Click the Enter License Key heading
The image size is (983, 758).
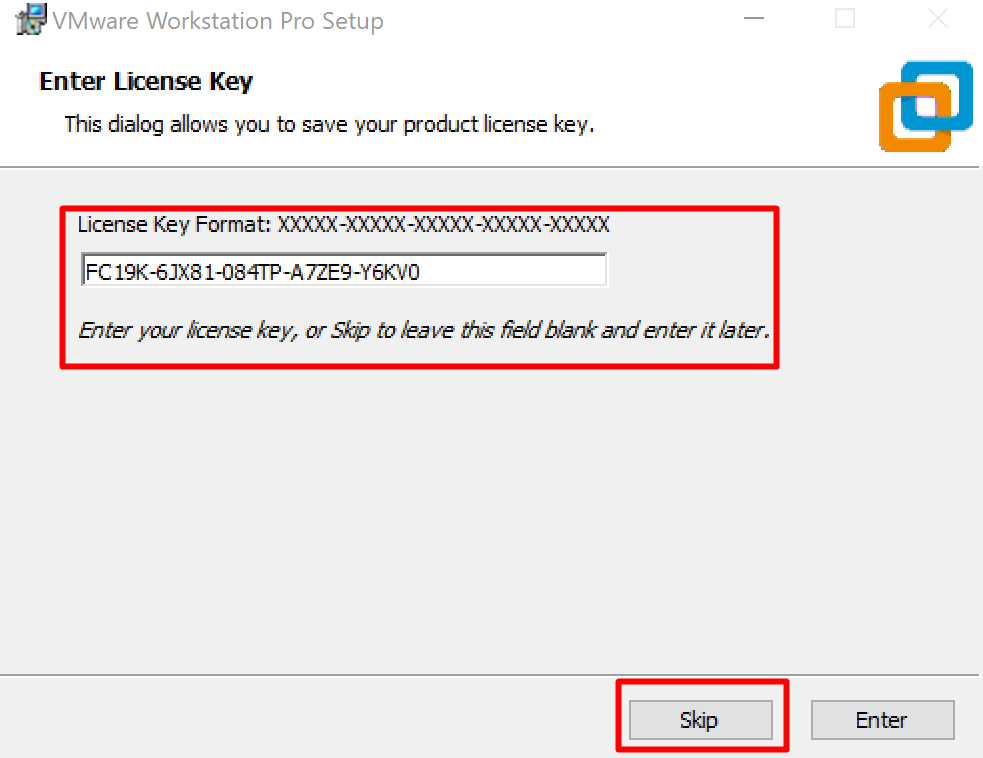click(x=146, y=81)
